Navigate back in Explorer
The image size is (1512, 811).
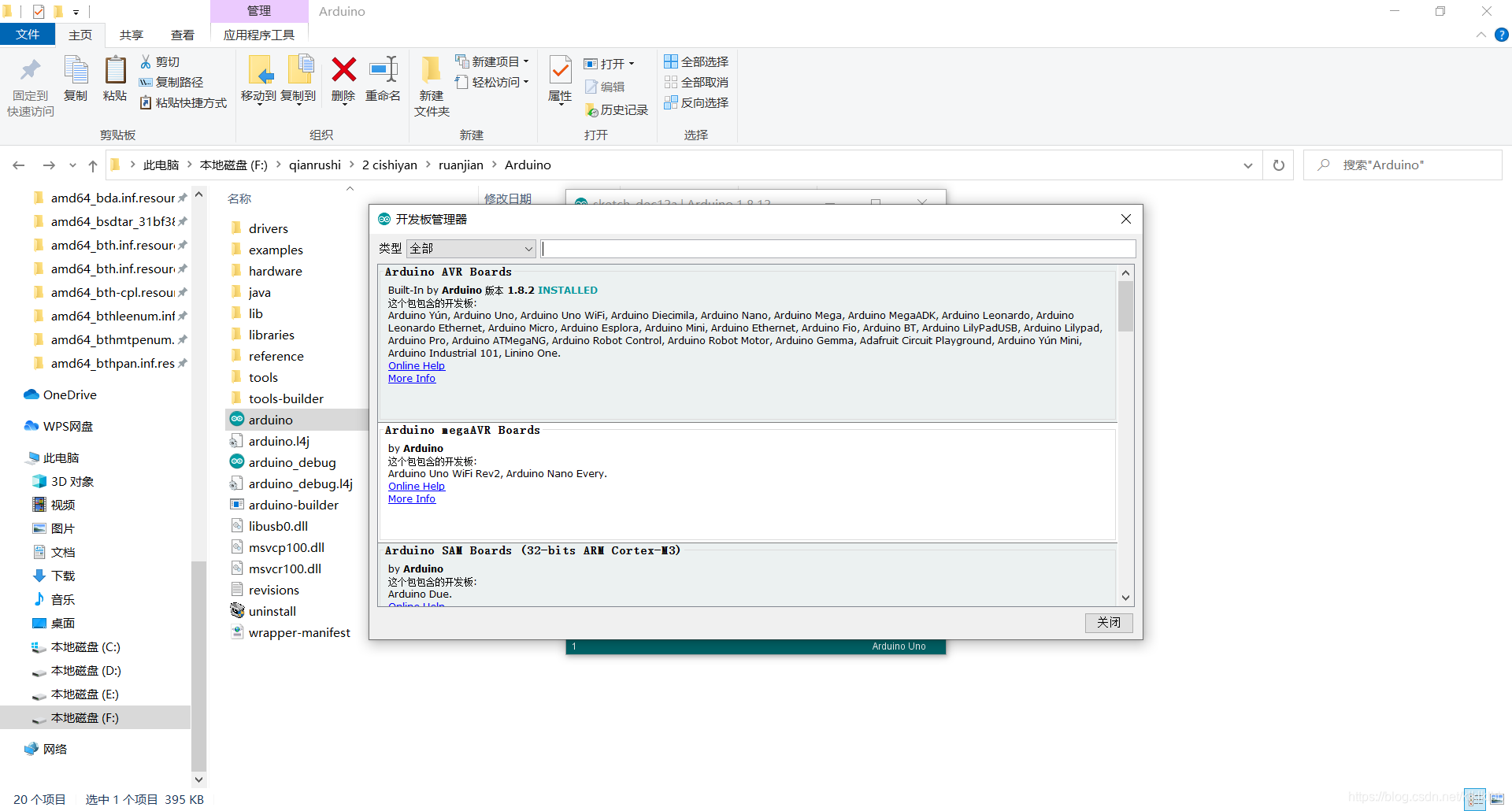pos(19,165)
